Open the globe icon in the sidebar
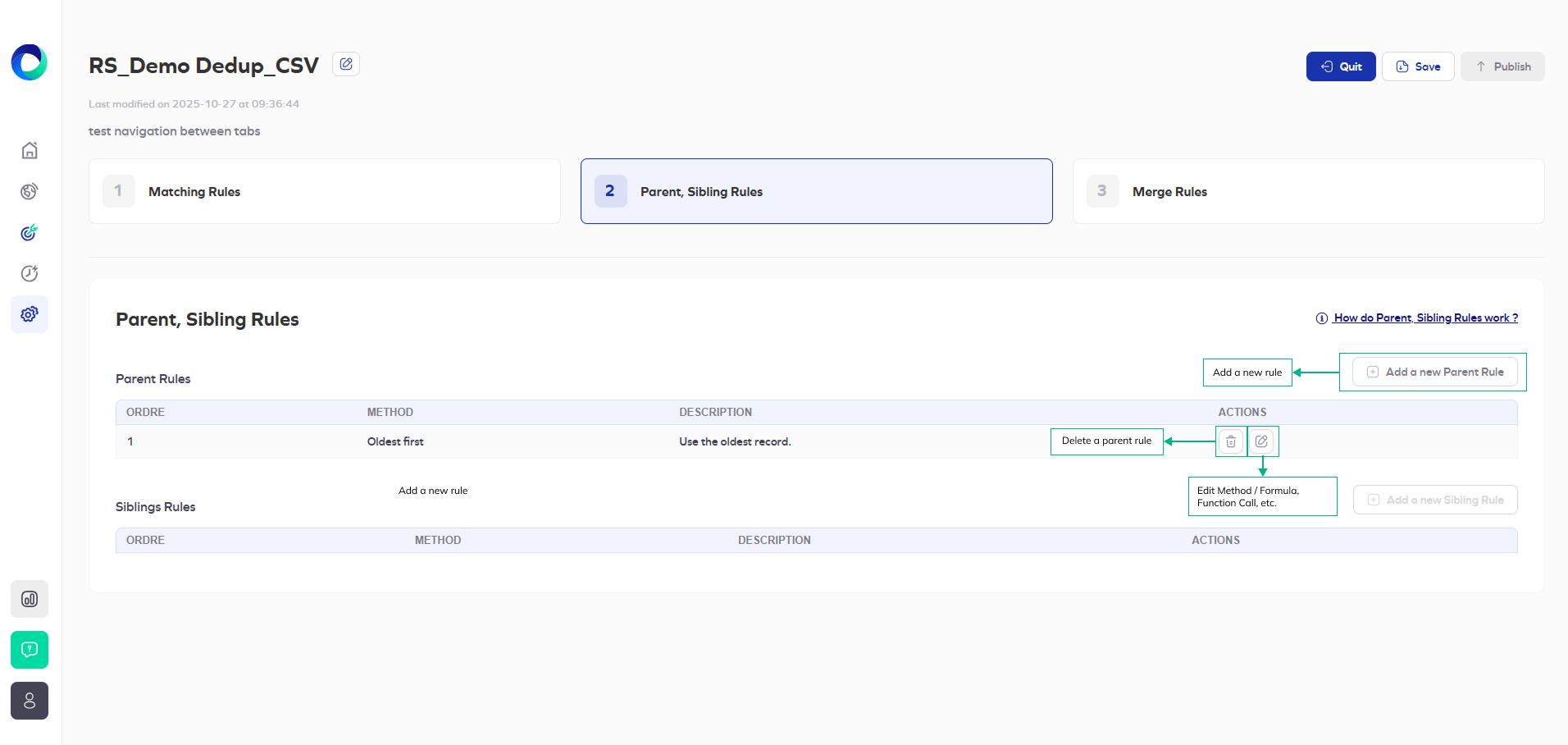 click(x=30, y=191)
